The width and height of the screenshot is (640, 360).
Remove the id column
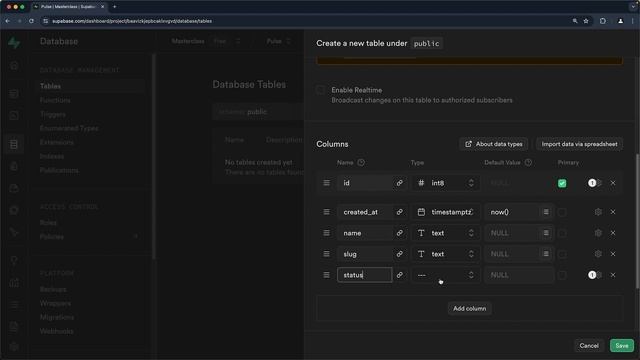(613, 183)
